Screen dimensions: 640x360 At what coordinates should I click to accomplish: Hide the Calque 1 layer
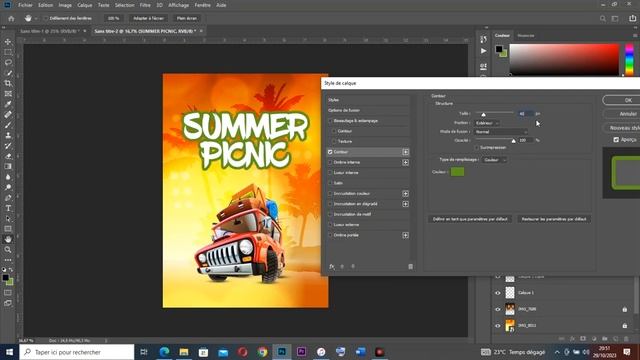[498, 293]
